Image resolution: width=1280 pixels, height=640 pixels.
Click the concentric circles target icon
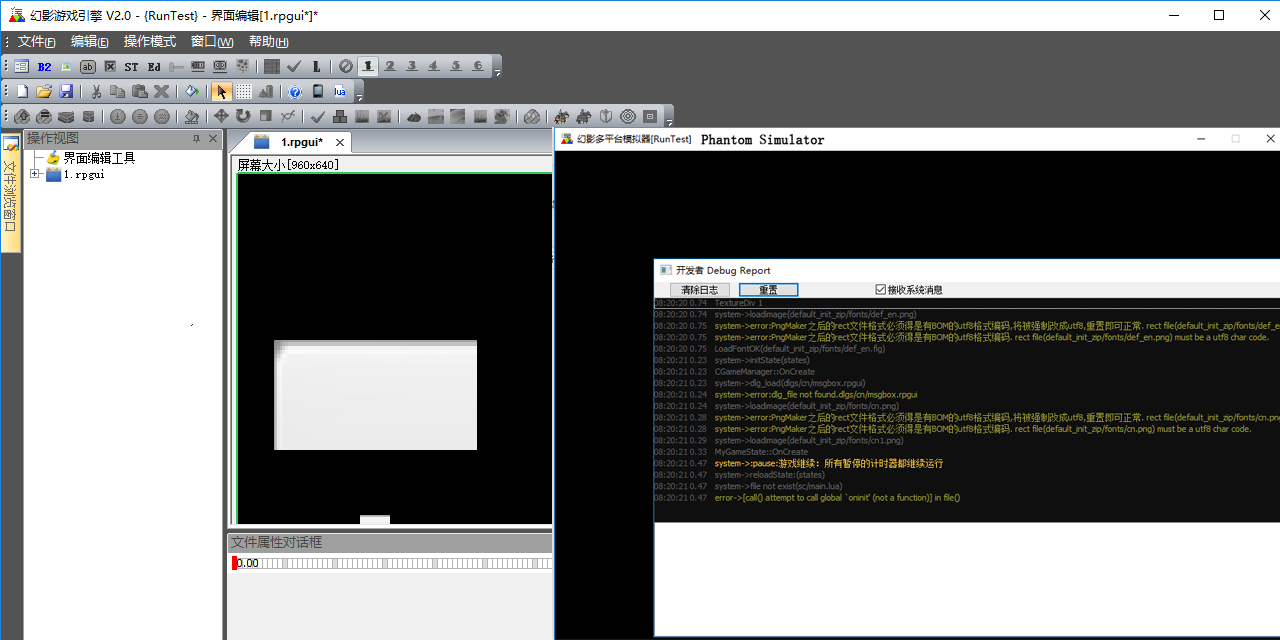point(628,117)
